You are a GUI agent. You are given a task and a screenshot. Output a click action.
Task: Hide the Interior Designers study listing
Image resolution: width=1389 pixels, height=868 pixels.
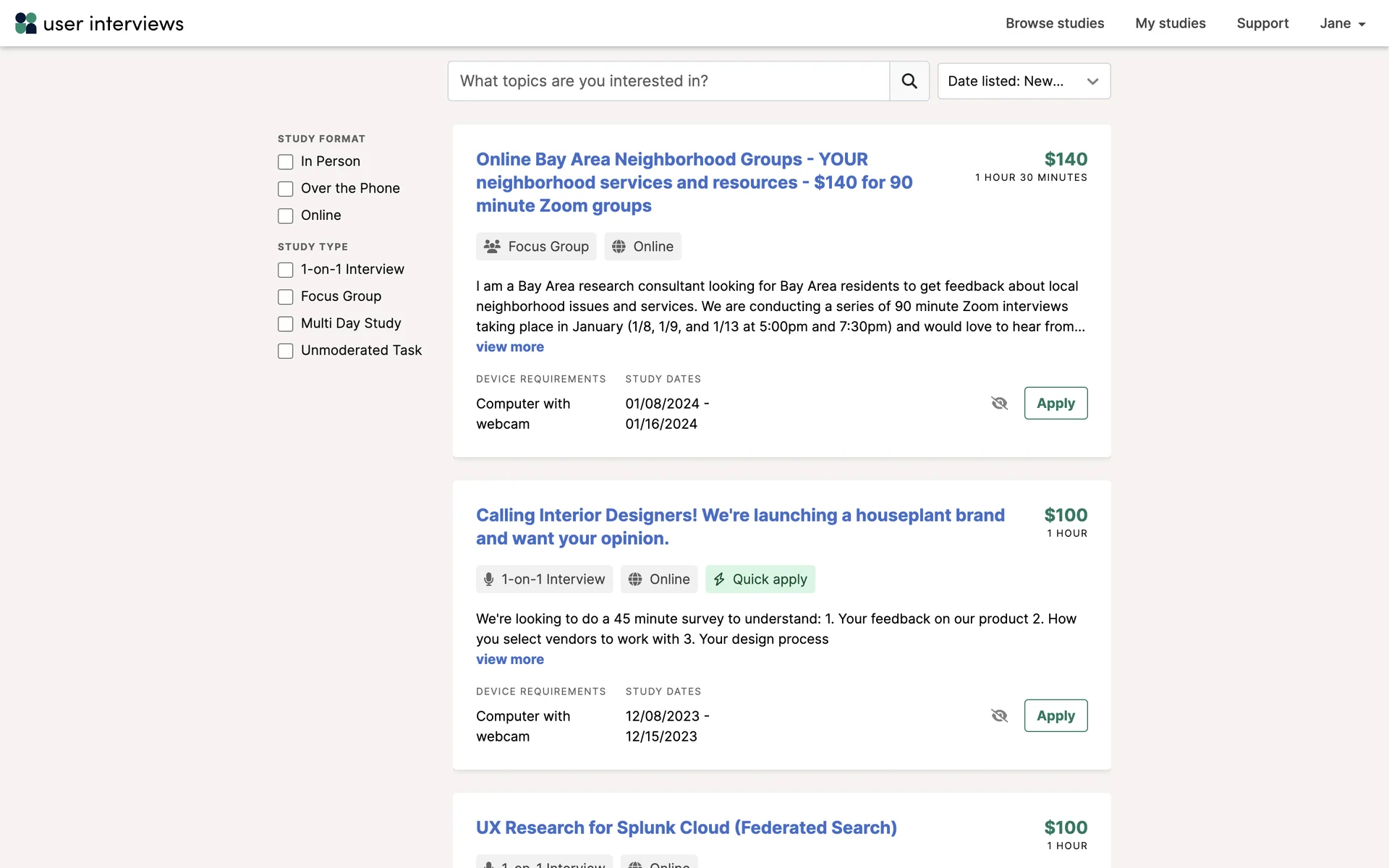999,715
